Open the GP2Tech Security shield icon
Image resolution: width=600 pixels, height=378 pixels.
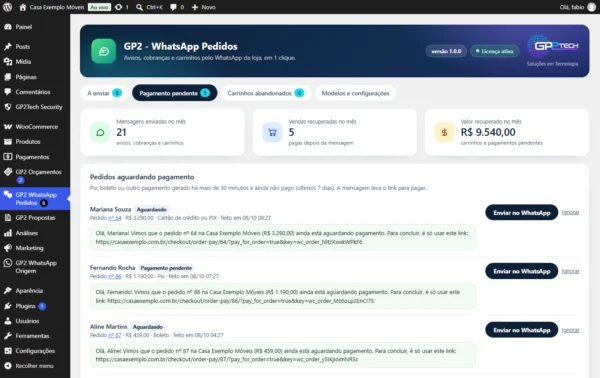click(x=8, y=107)
